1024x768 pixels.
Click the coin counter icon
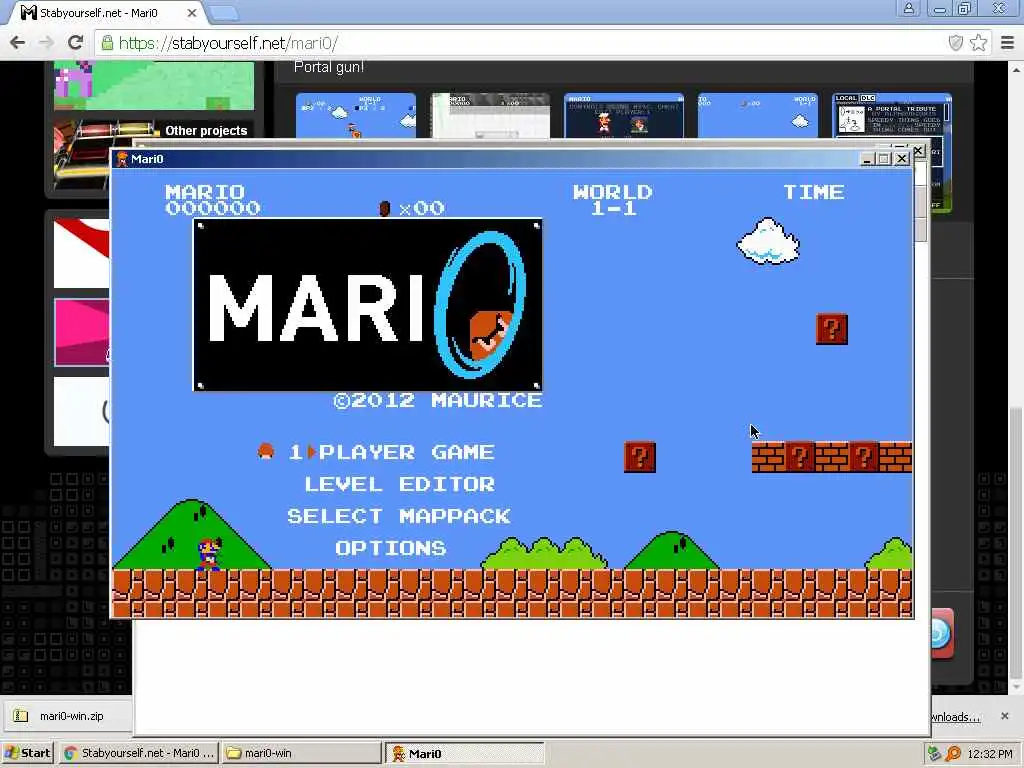coord(385,208)
